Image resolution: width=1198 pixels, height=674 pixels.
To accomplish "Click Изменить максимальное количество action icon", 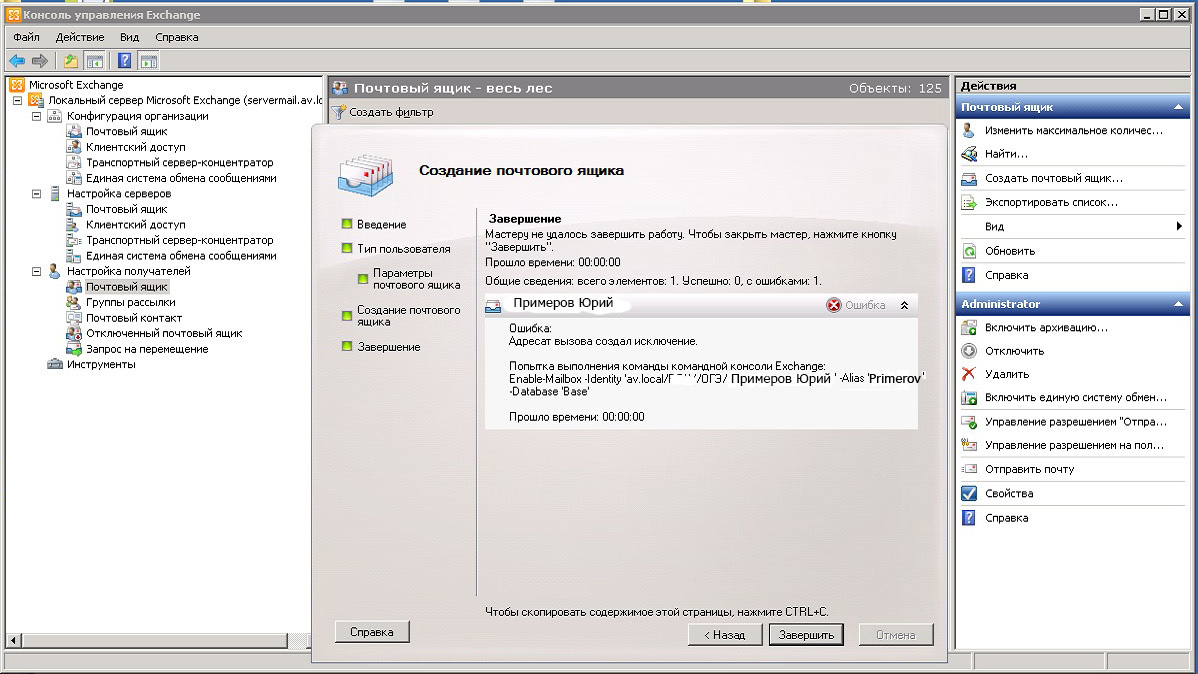I will pos(969,131).
